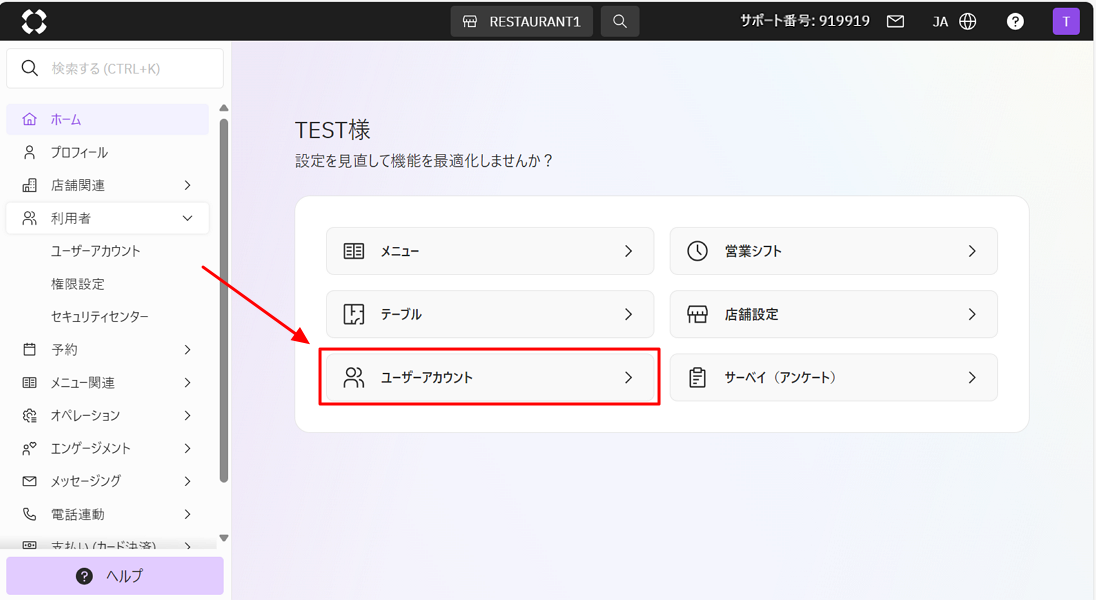Open 予約 sidebar menu
Viewport: 1096px width, 600px height.
(x=108, y=350)
